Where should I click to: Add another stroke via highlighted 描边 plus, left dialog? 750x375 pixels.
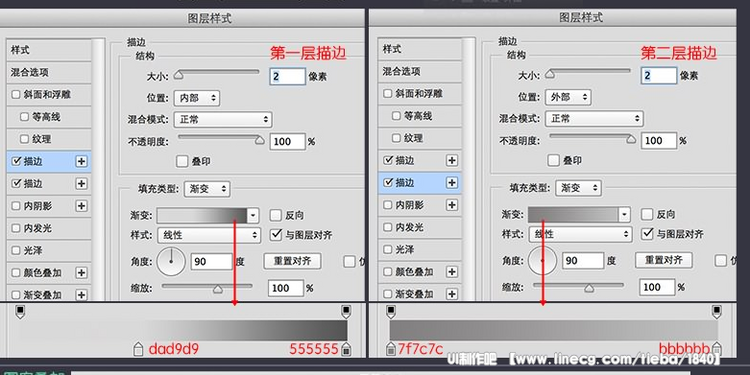pyautogui.click(x=81, y=162)
